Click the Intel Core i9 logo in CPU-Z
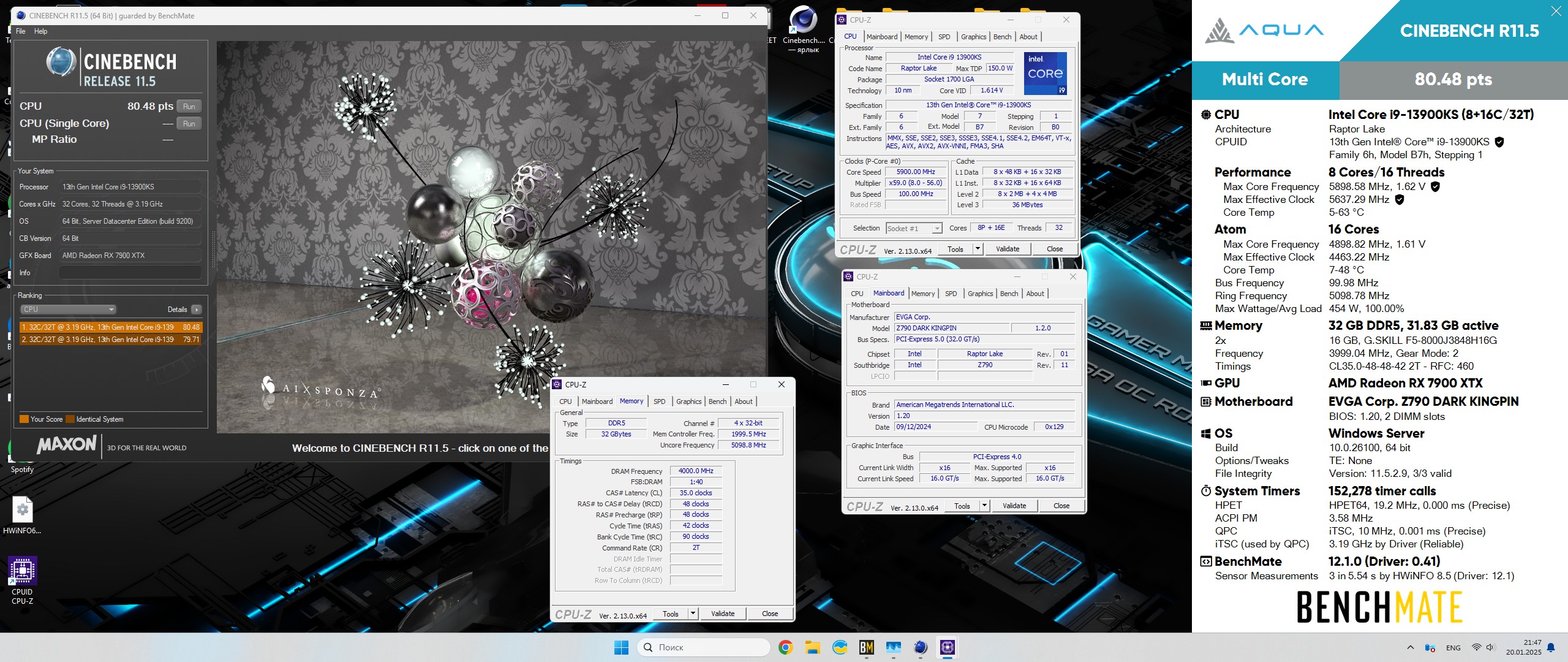The height and width of the screenshot is (662, 1568). (1046, 74)
